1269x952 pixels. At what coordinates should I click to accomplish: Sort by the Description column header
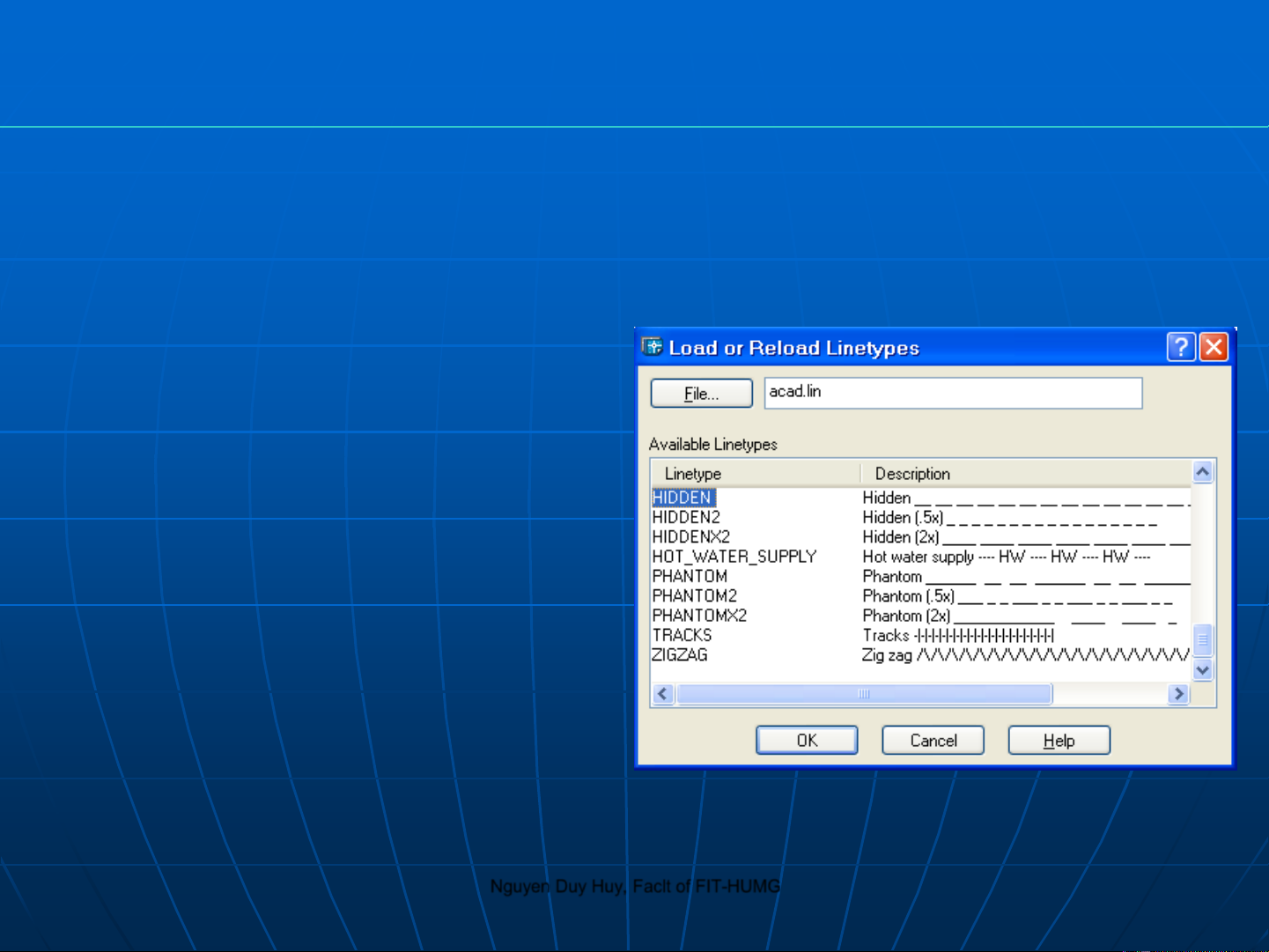[x=912, y=474]
